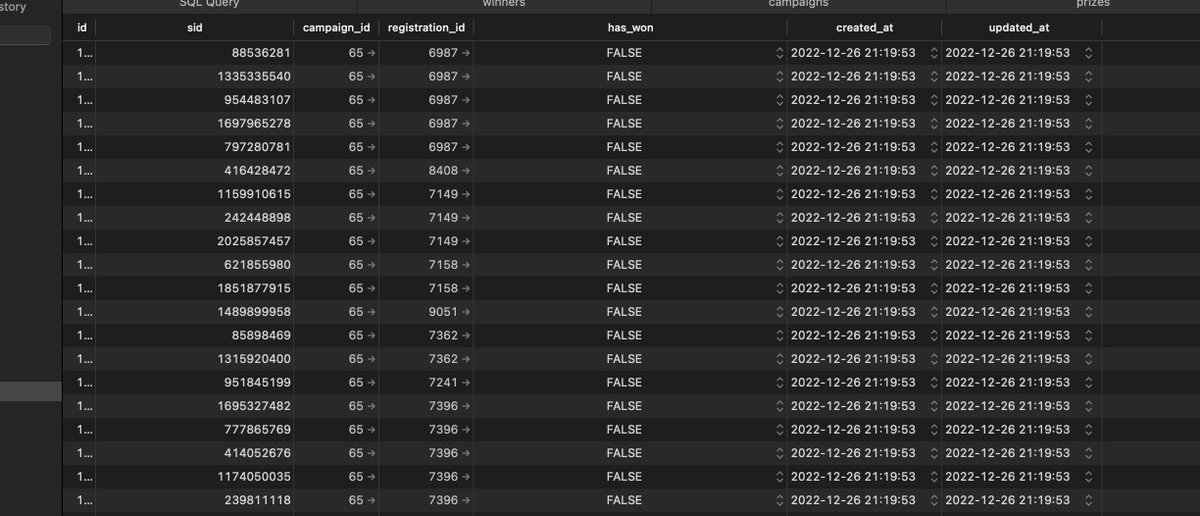Follow registration_id link arrow for sid 797280781
1200x516 pixels.
466,147
